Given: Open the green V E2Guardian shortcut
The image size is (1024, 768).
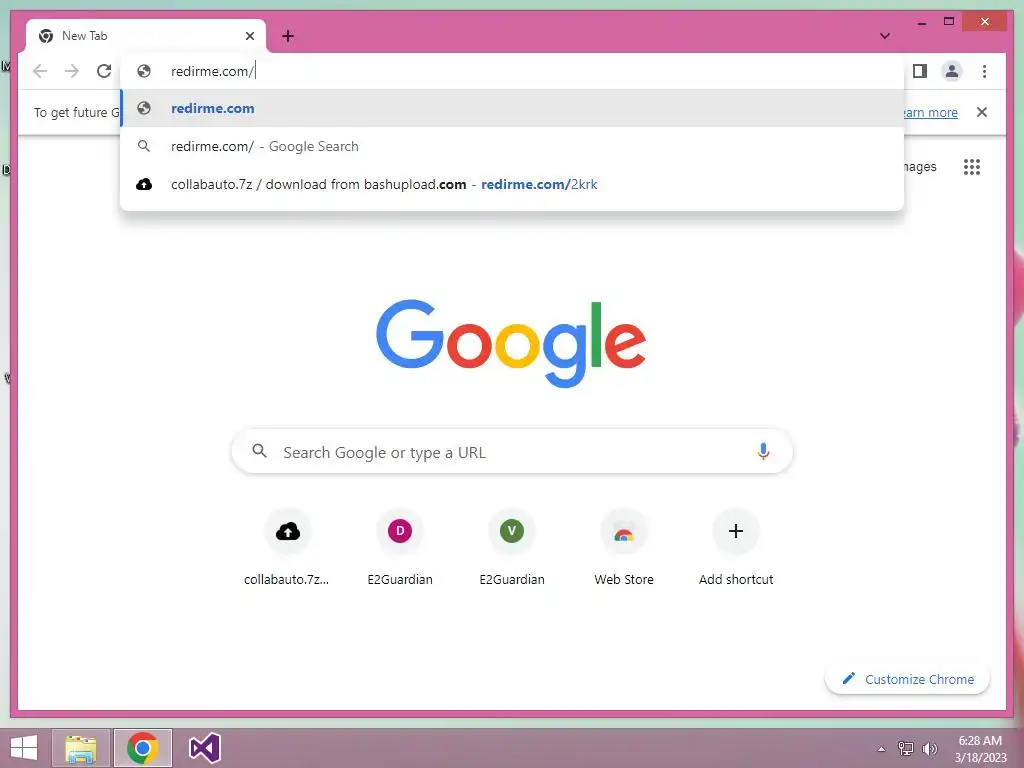Looking at the screenshot, I should (x=512, y=547).
